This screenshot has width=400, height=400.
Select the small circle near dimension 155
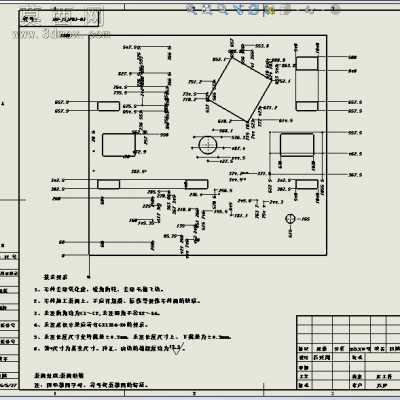(x=291, y=219)
